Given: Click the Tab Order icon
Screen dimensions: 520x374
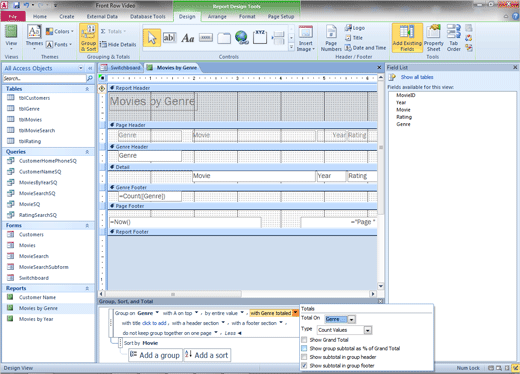Looking at the screenshot, I should click(x=454, y=38).
